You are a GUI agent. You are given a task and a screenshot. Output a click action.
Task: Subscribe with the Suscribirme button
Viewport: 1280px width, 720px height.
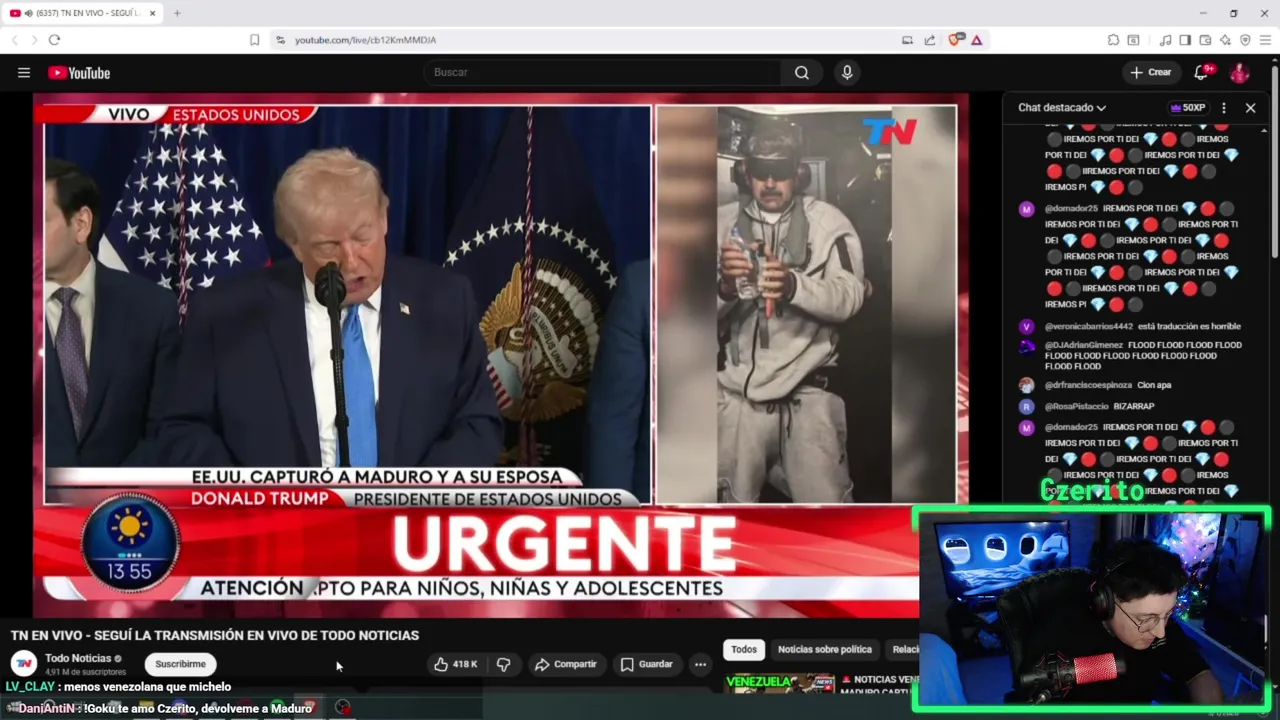(x=180, y=664)
